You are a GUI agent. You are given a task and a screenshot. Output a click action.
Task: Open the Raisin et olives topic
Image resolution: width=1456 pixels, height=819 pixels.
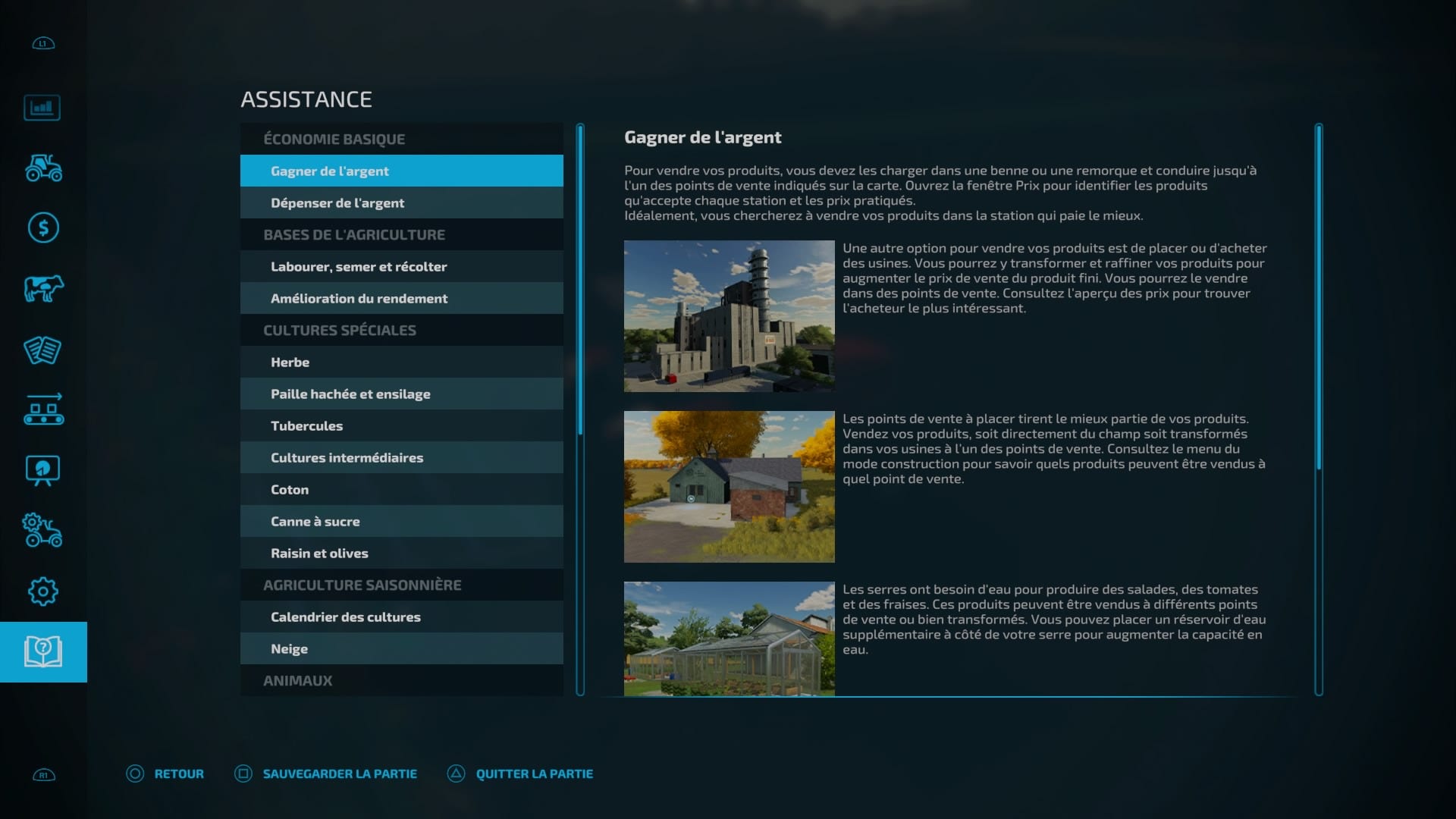click(402, 553)
